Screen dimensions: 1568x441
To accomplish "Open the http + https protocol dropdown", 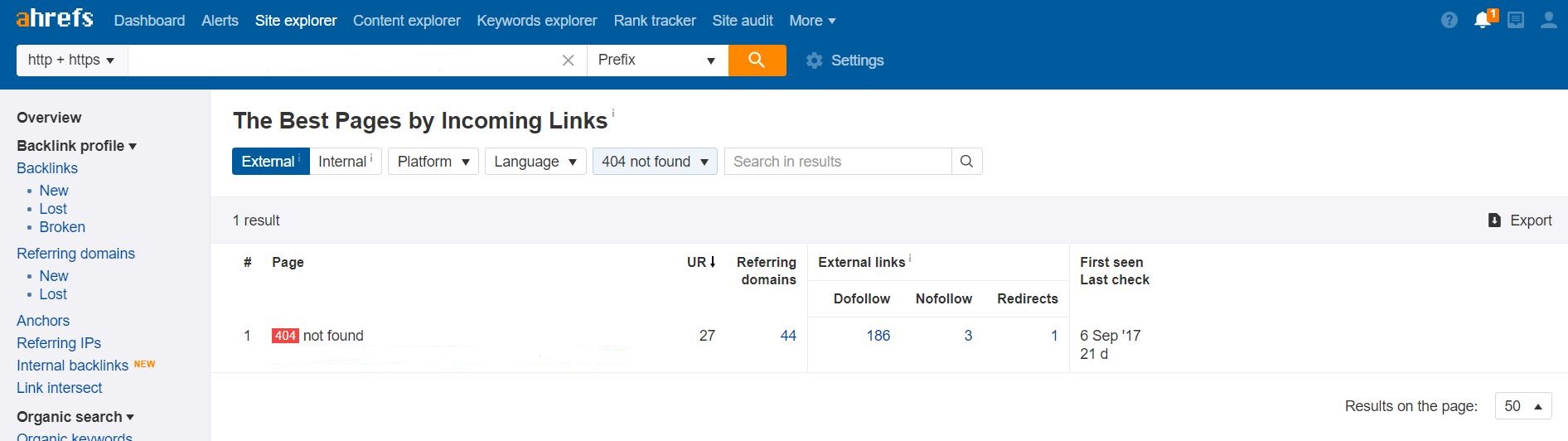I will pos(71,61).
